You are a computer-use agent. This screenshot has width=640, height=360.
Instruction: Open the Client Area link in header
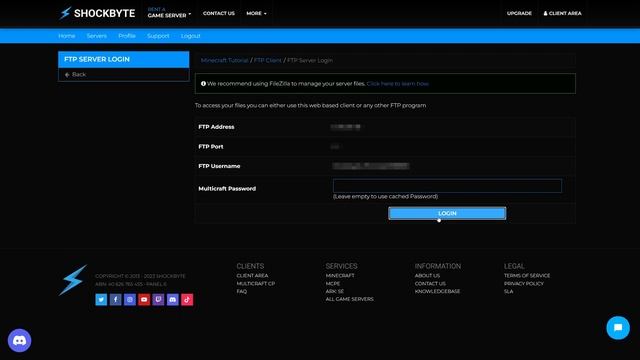(562, 13)
